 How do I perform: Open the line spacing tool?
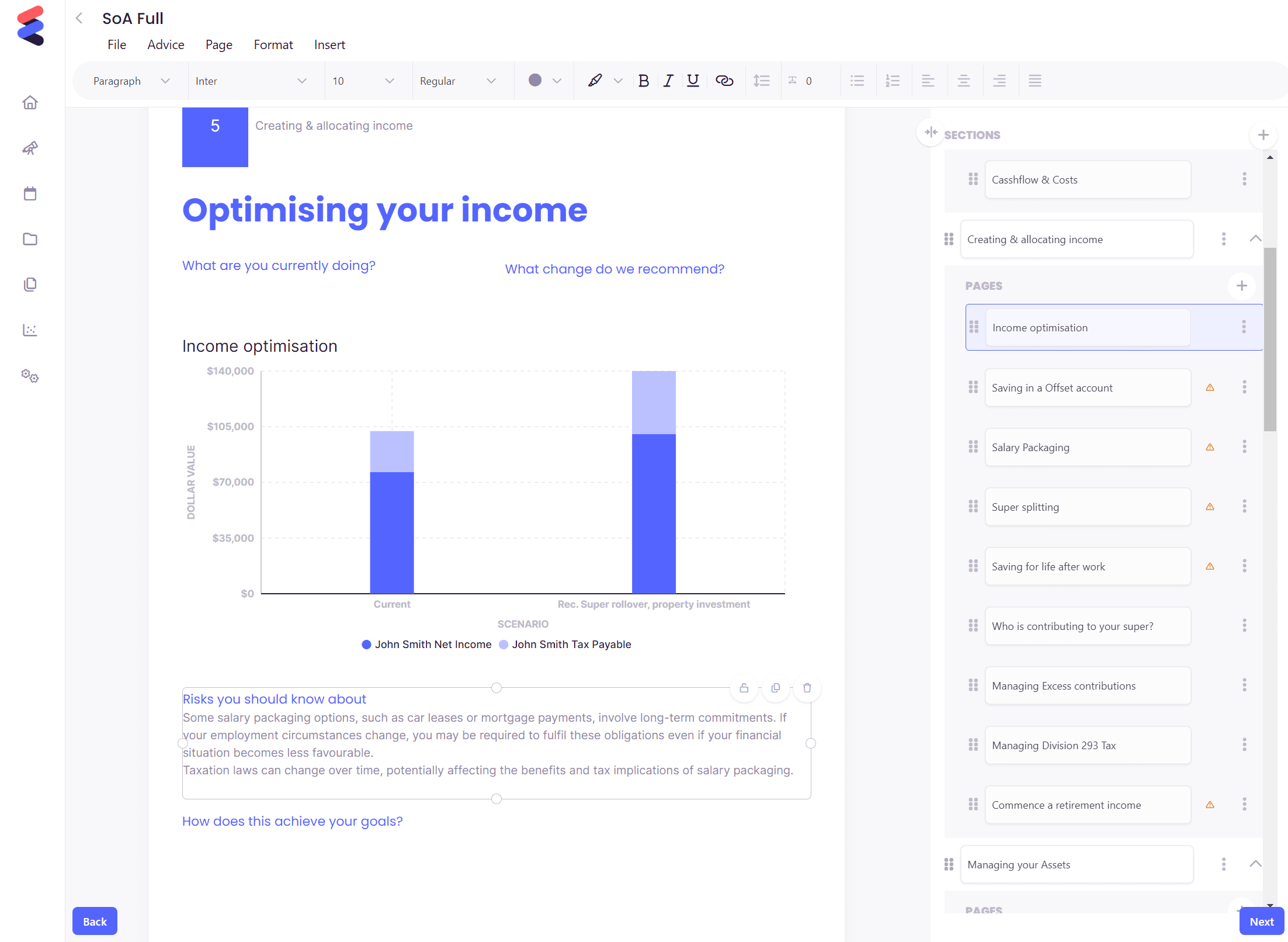[x=762, y=81]
